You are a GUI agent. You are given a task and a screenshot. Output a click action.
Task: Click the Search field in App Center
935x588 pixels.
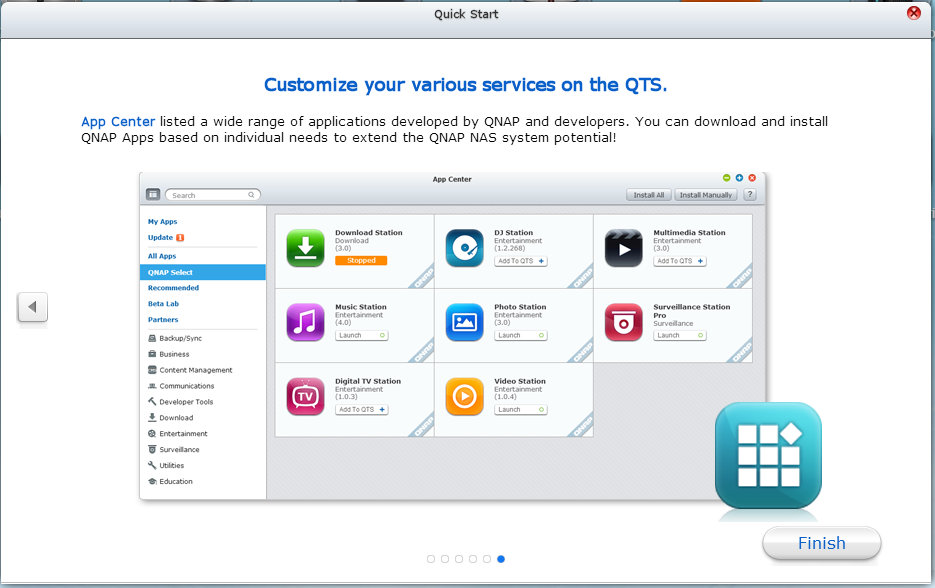point(212,195)
